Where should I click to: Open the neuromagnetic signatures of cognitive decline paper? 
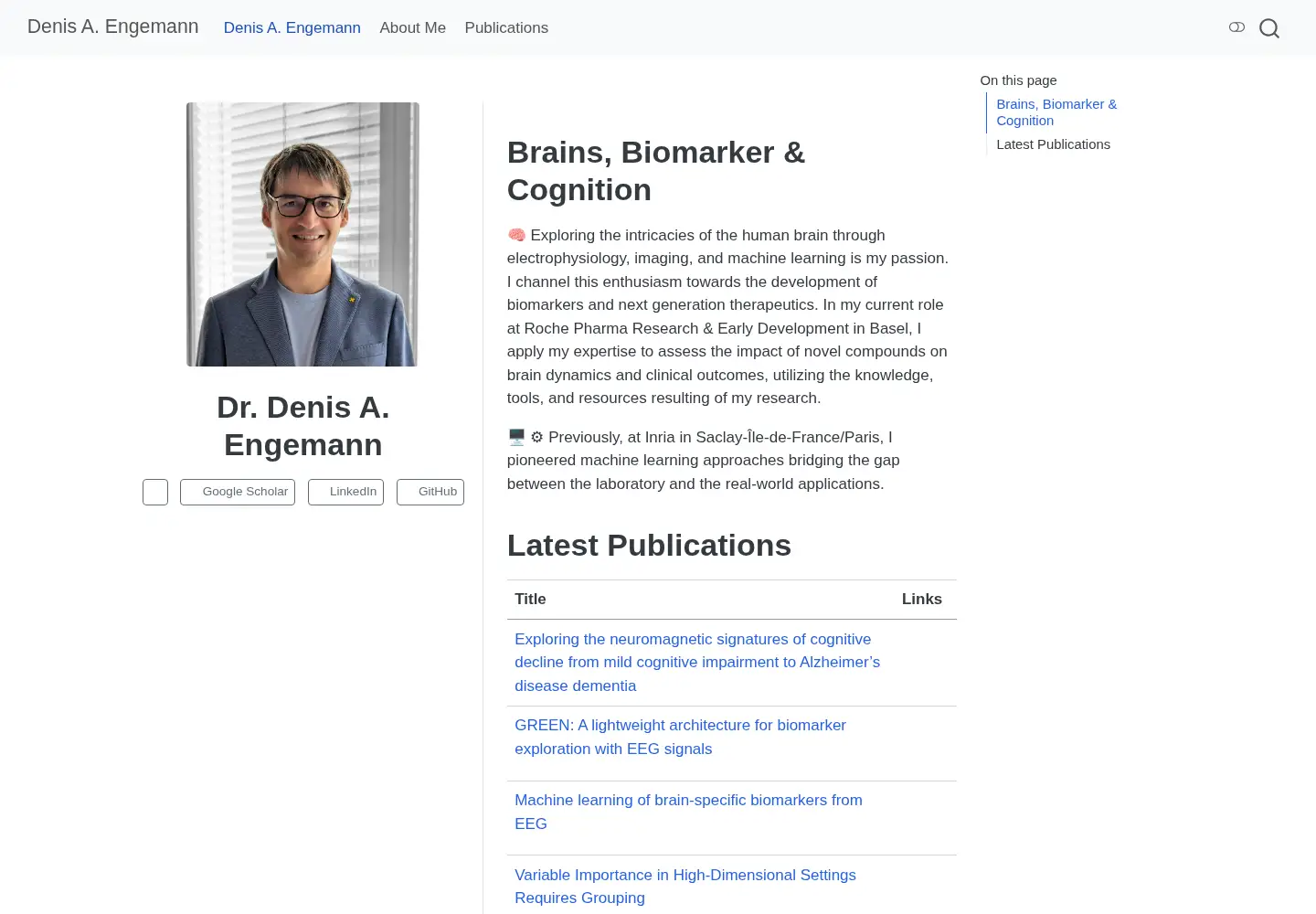tap(697, 663)
